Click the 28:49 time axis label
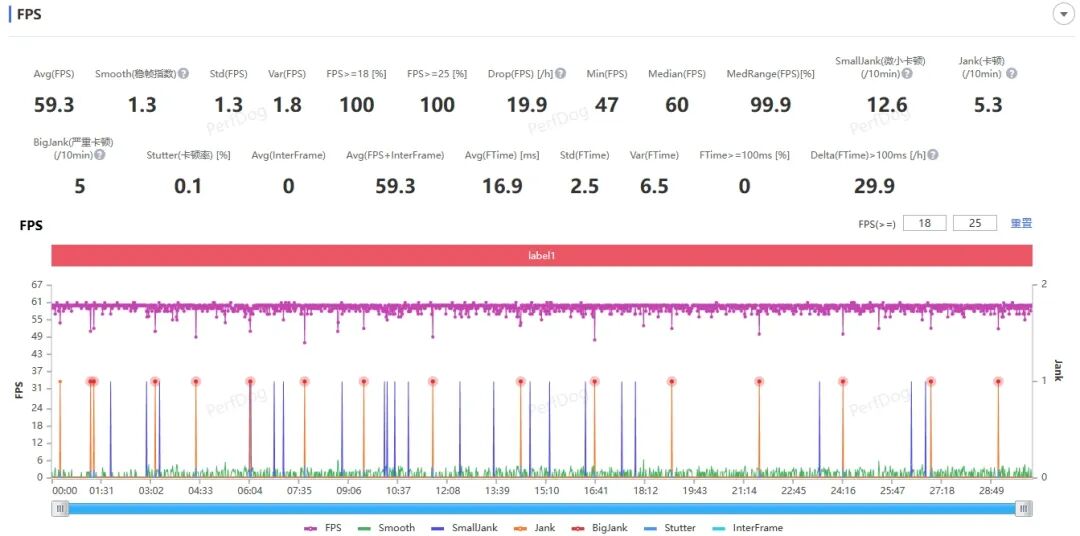Image resolution: width=1080 pixels, height=536 pixels. [990, 491]
